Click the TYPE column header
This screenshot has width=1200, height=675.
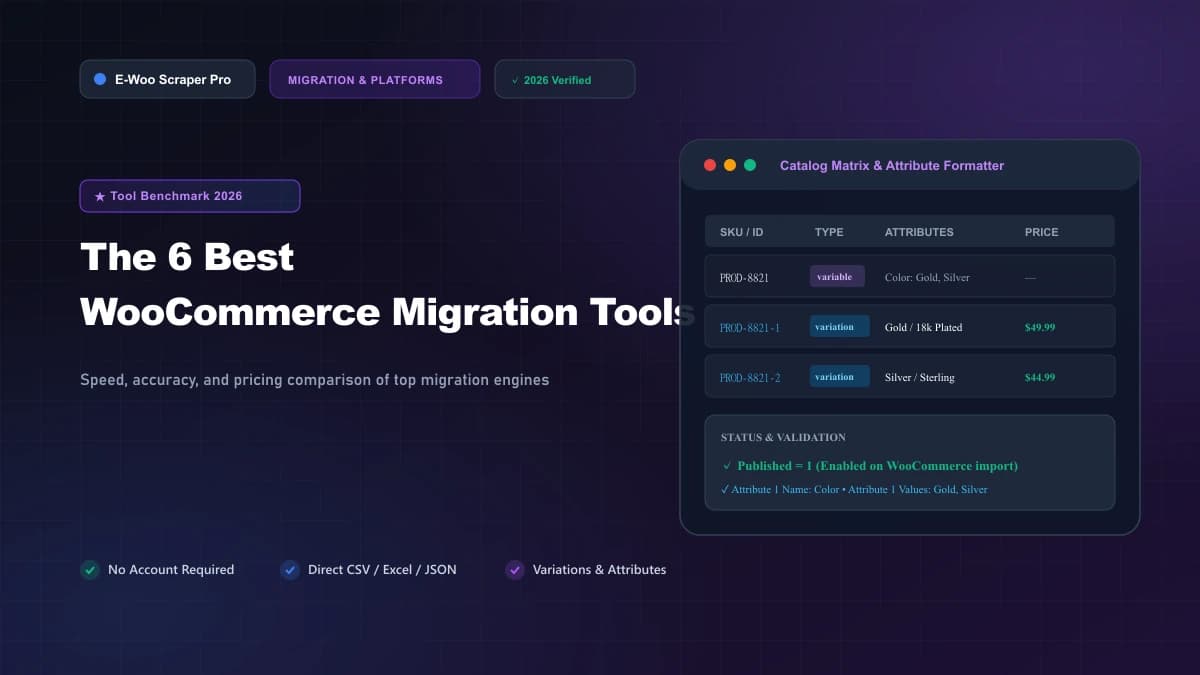[829, 232]
